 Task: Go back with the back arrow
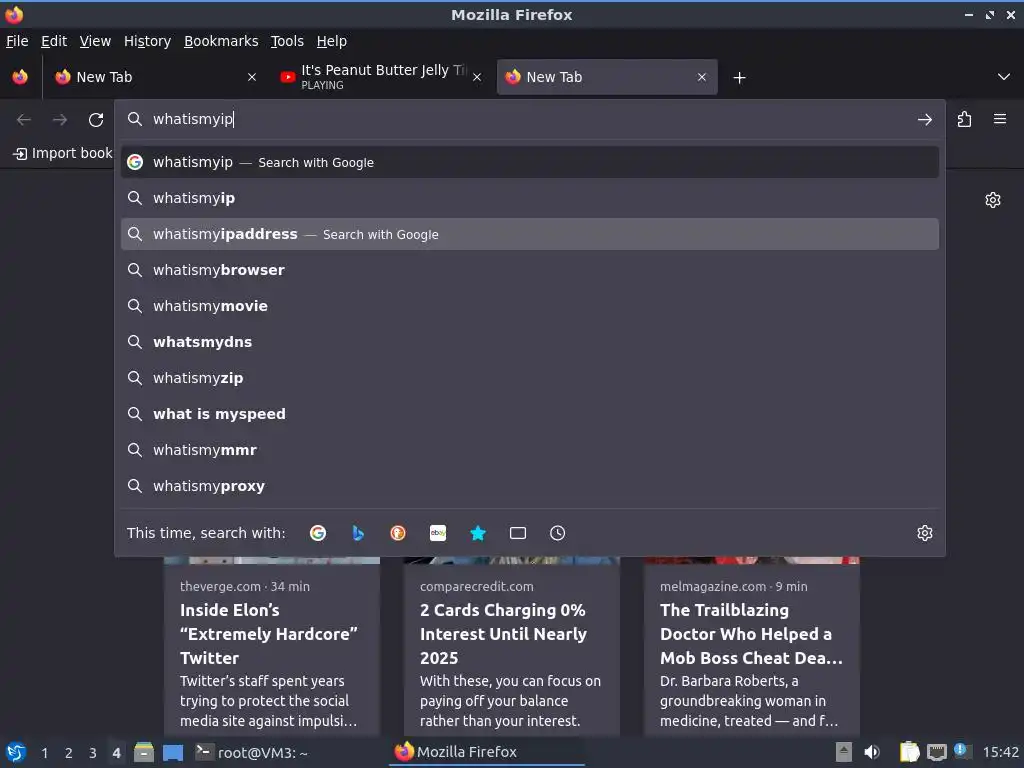pyautogui.click(x=24, y=120)
